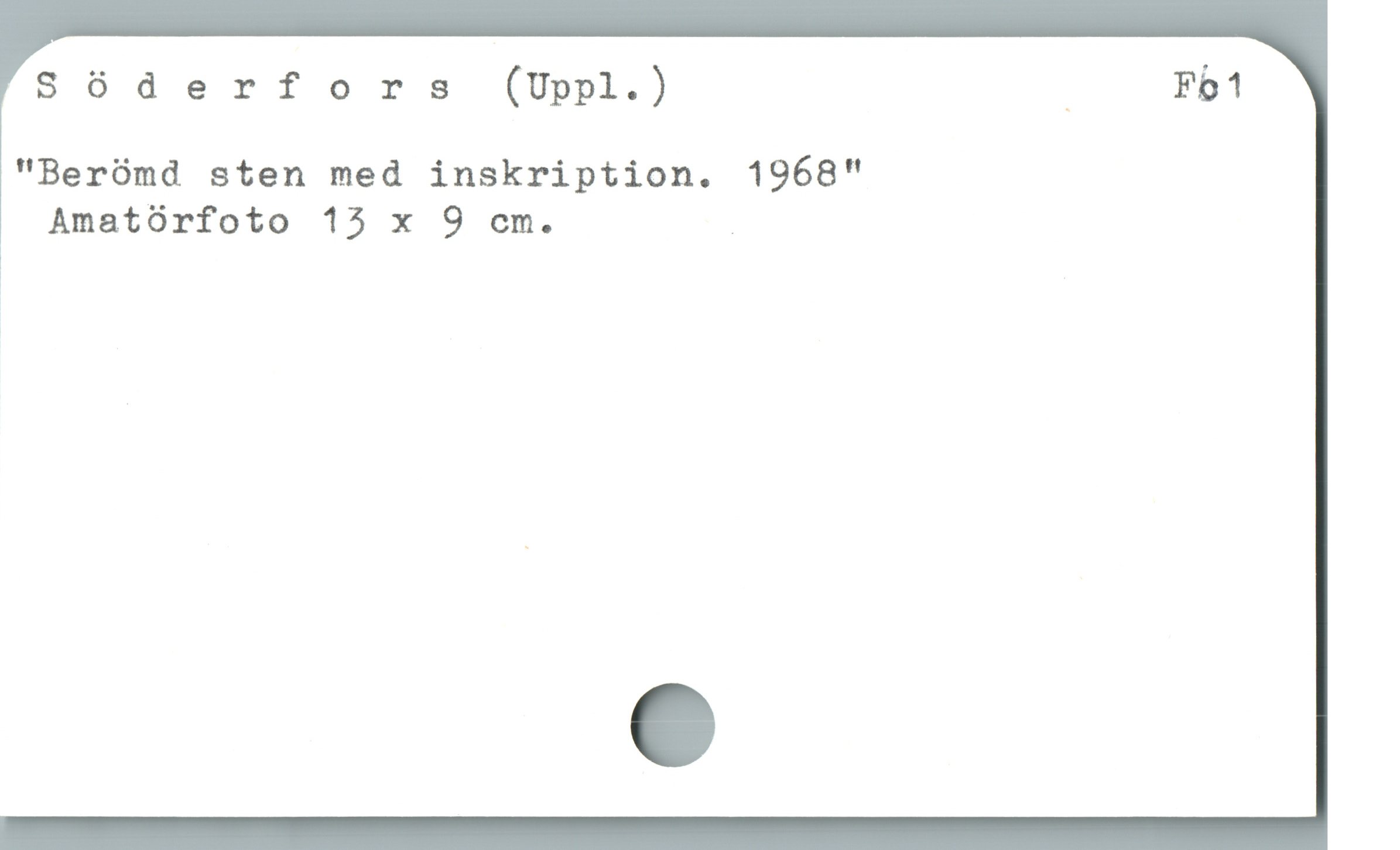Click the punched circular hole in card

click(x=672, y=725)
